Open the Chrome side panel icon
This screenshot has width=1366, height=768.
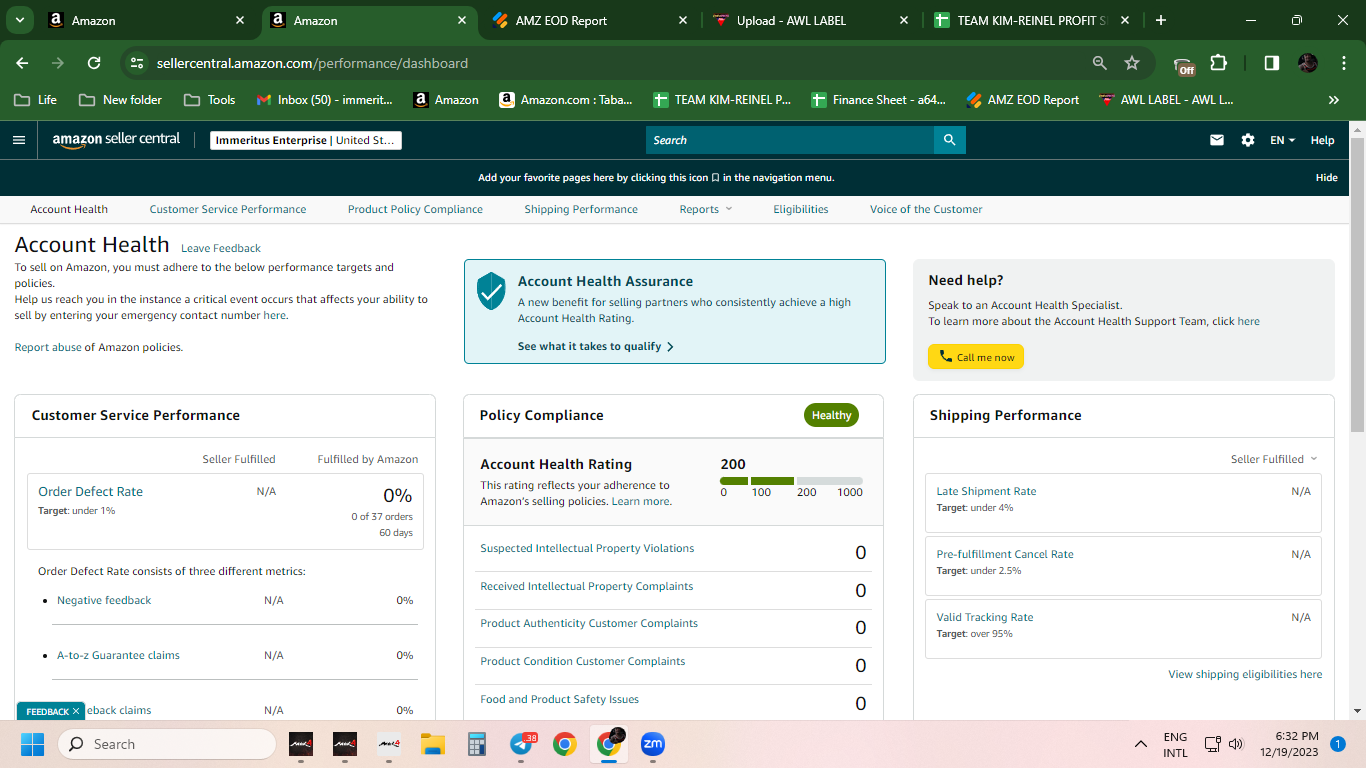1272,63
